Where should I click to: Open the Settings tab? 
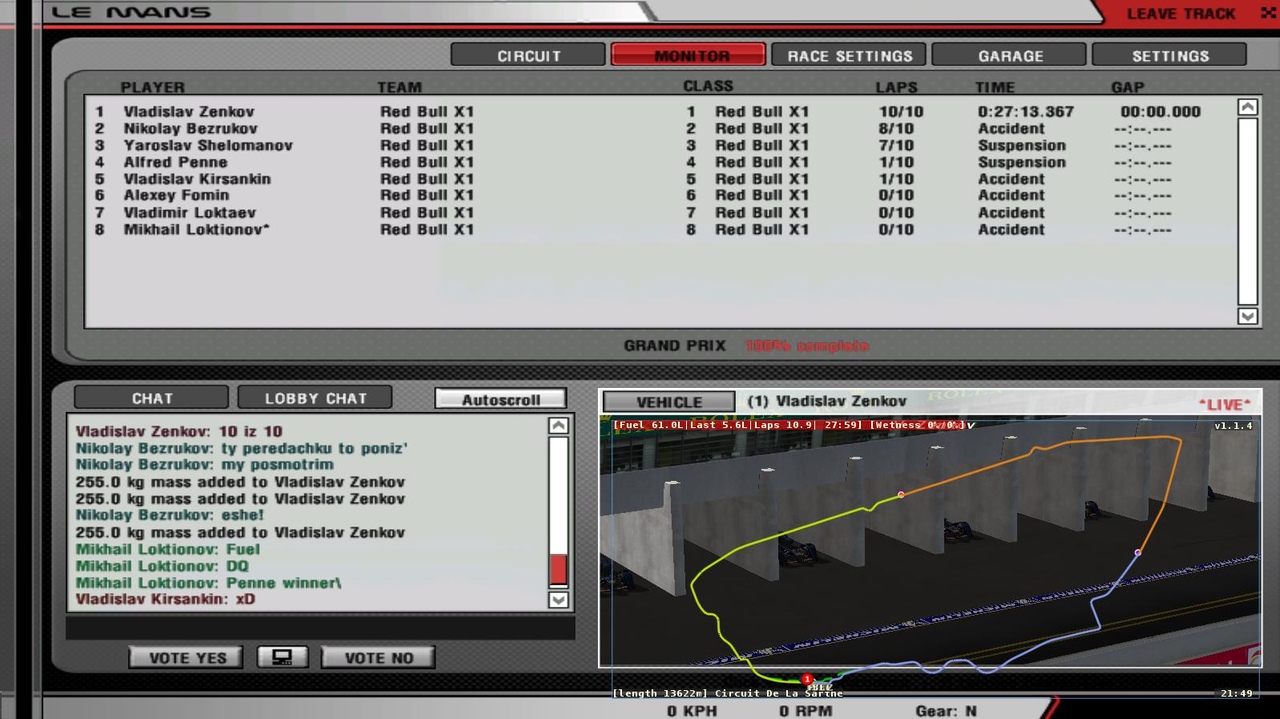click(1169, 55)
